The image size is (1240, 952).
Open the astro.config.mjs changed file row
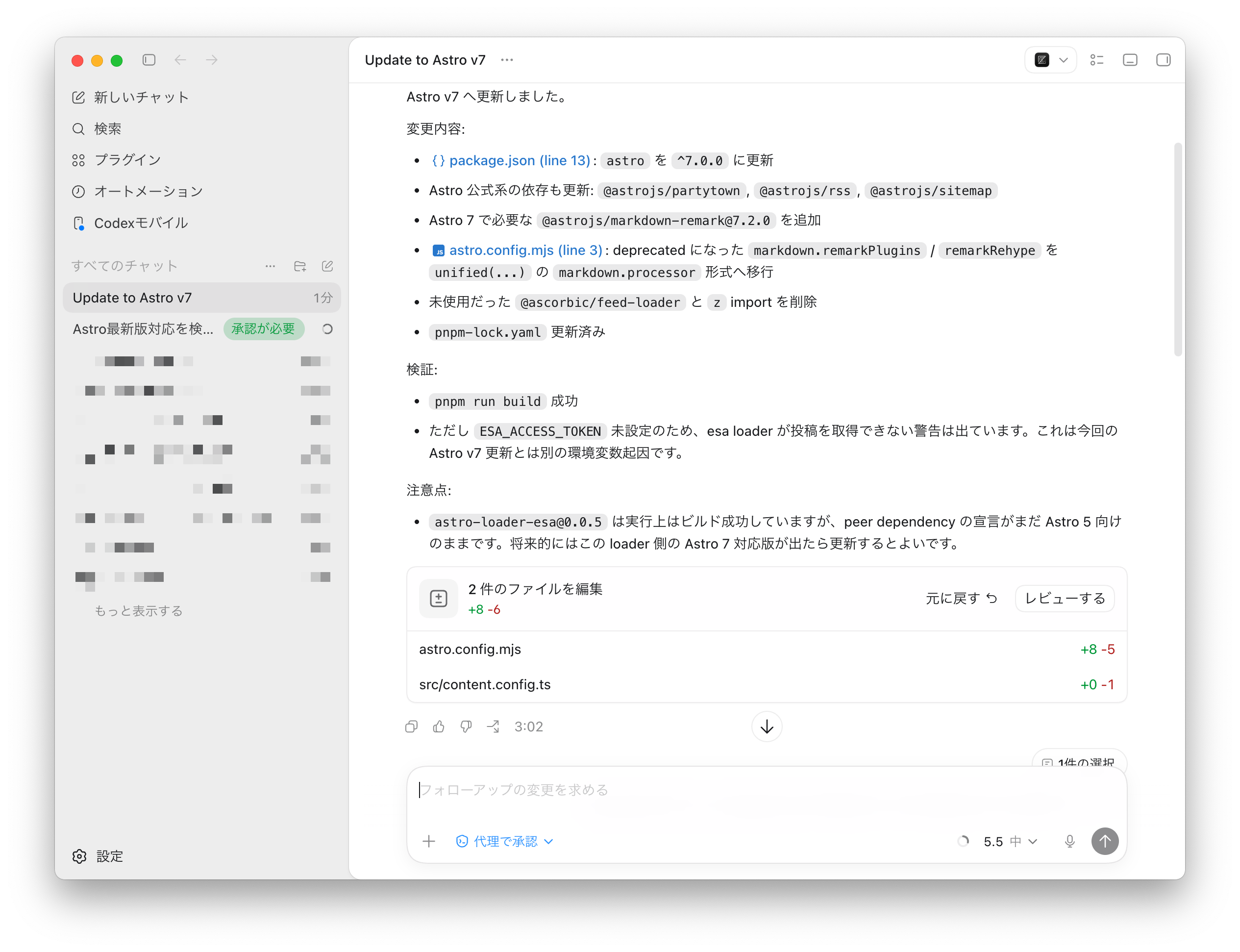[x=767, y=650]
